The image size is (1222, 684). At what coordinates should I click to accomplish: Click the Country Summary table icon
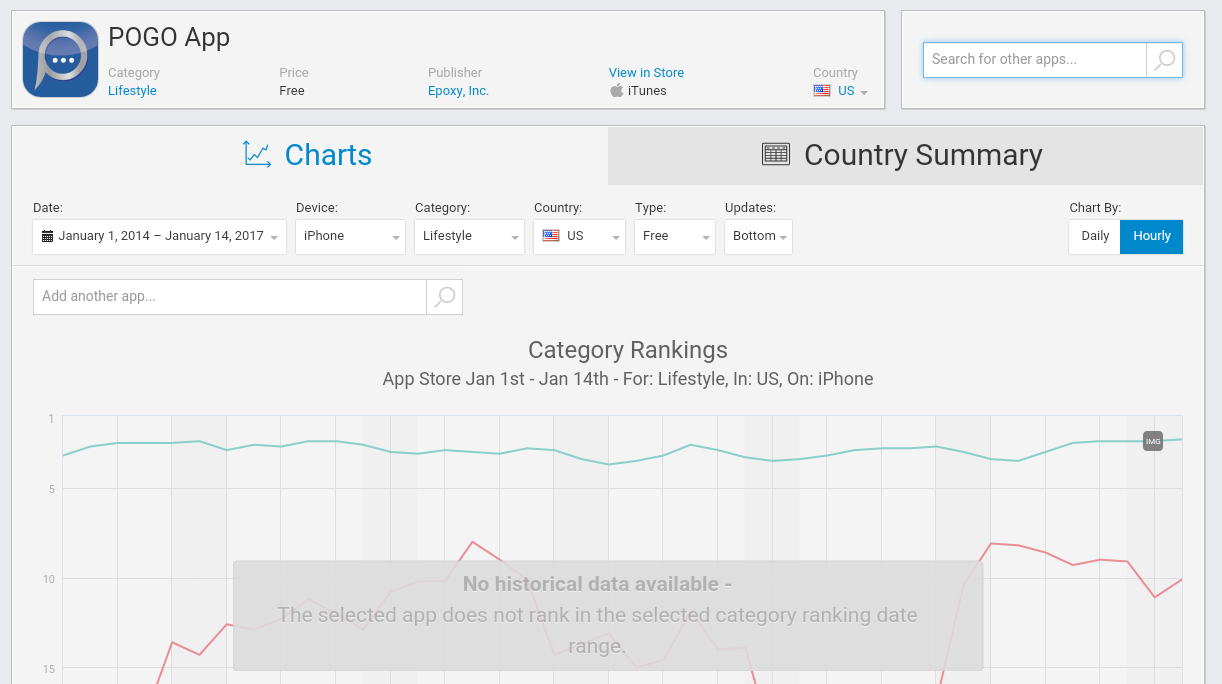click(776, 154)
